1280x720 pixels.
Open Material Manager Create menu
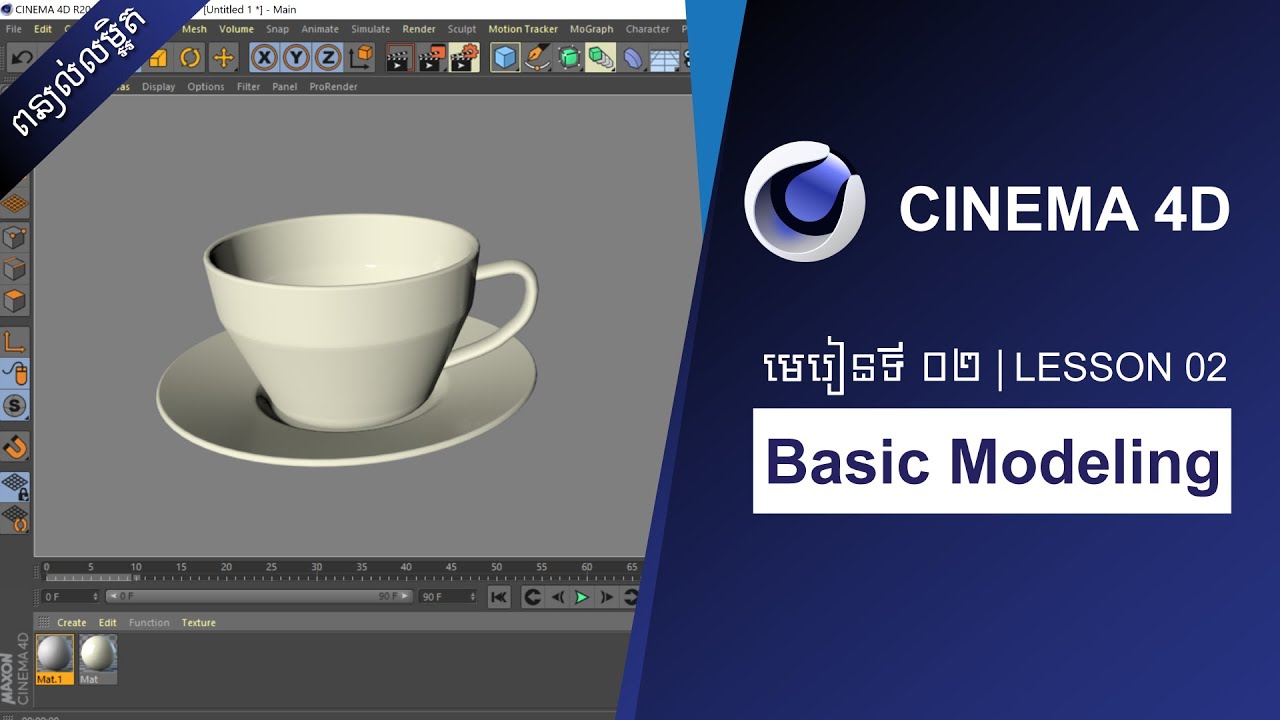click(x=71, y=623)
